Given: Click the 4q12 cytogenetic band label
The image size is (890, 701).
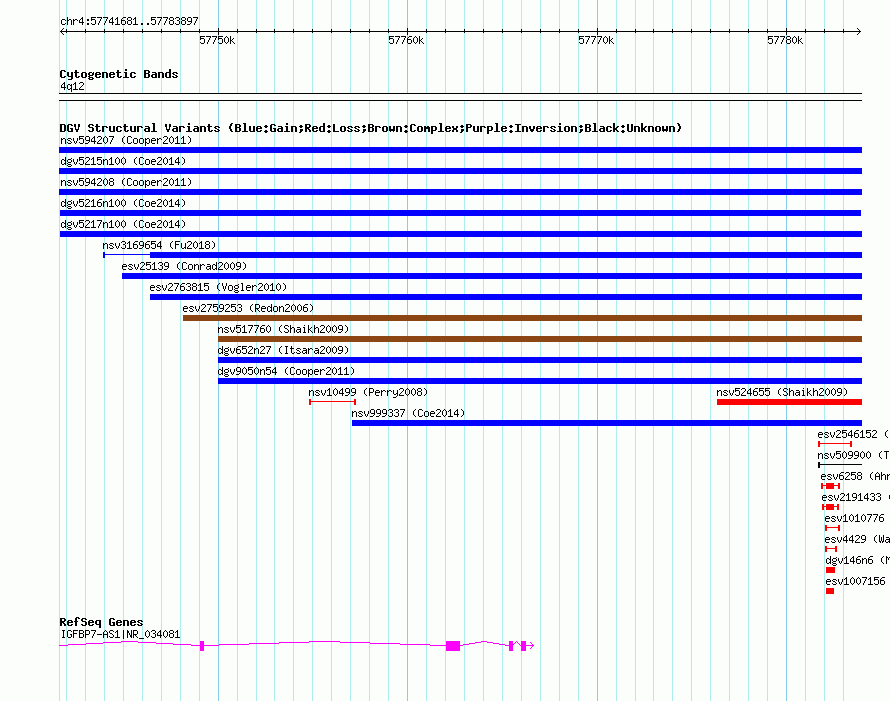Looking at the screenshot, I should 73,86.
